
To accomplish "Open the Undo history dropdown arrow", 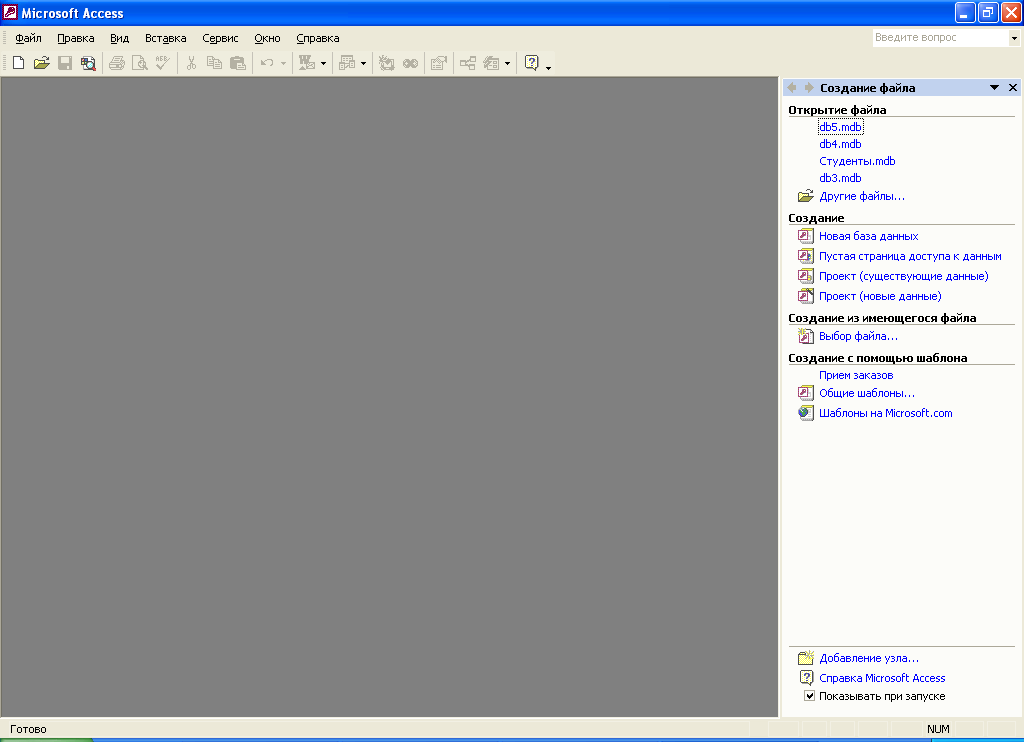I will pyautogui.click(x=283, y=63).
